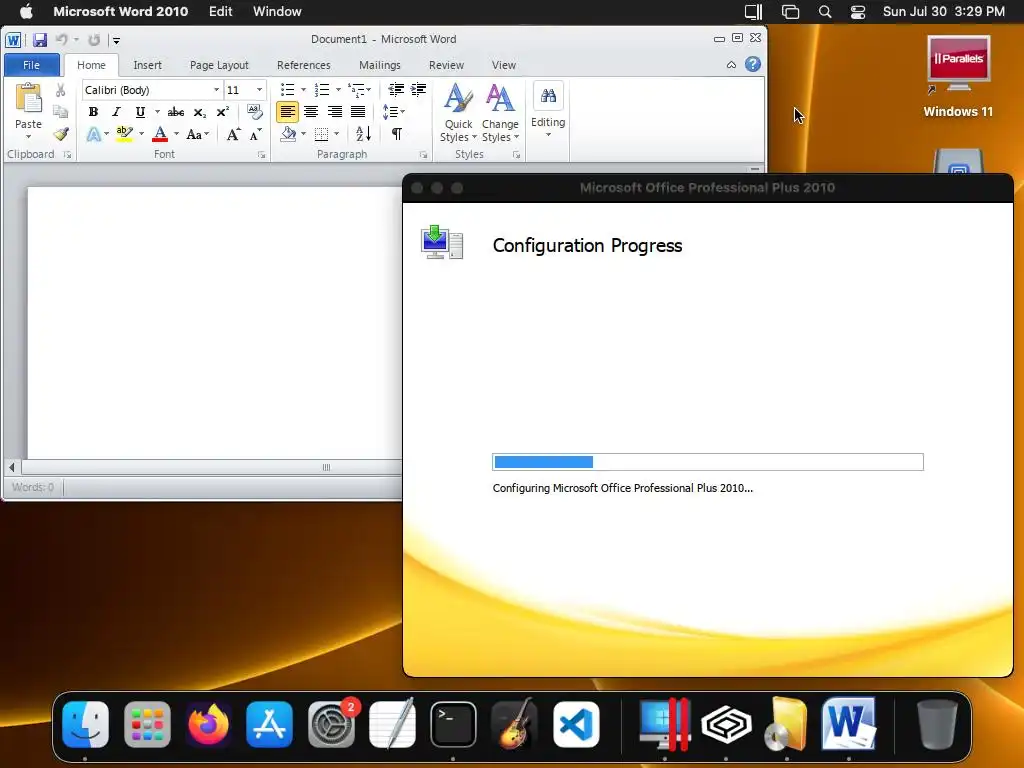Open the File tab
Image resolution: width=1024 pixels, height=768 pixels.
31,65
